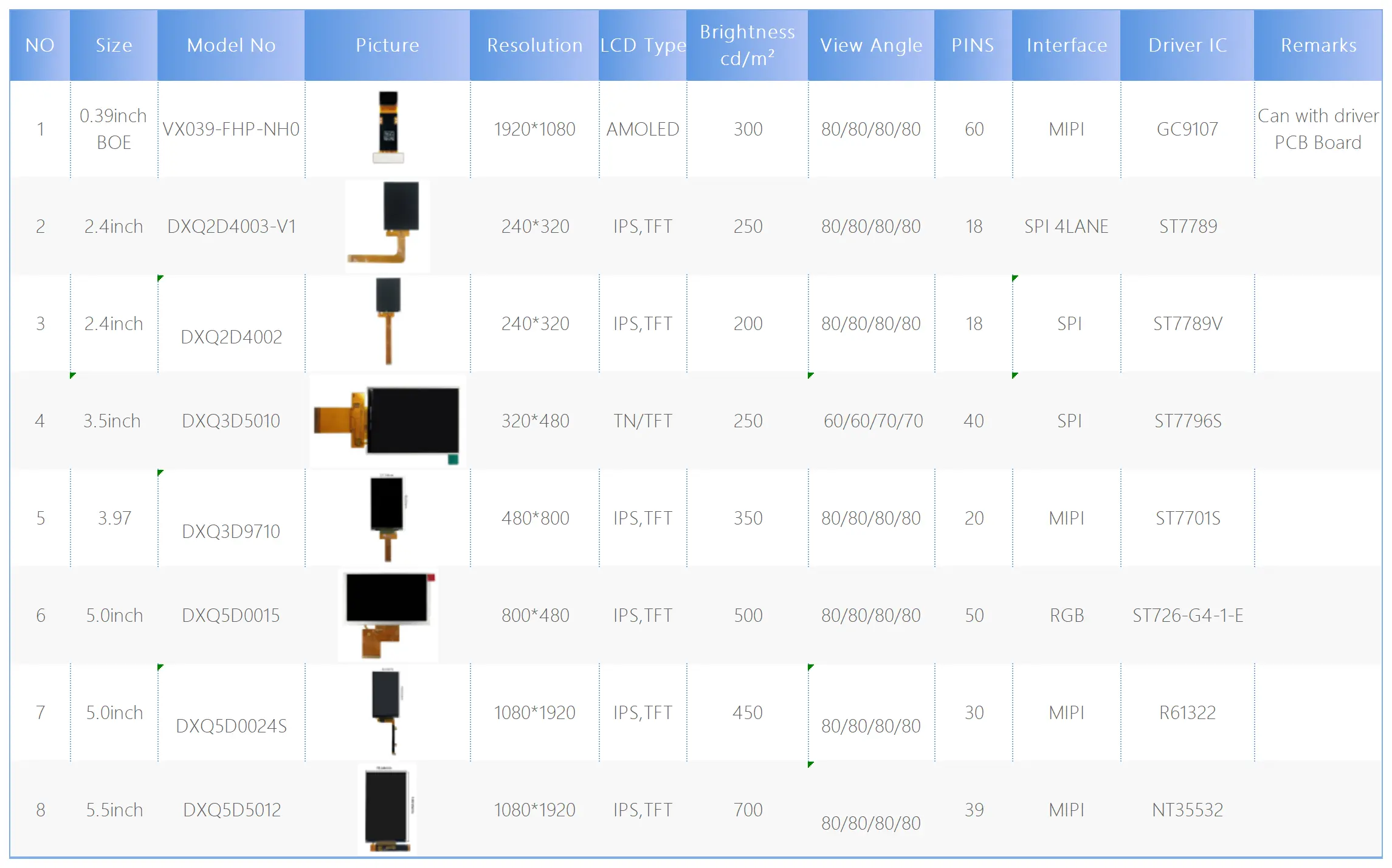This screenshot has width=1392, height=868.
Task: Click the brightness 350 cell
Action: click(748, 518)
